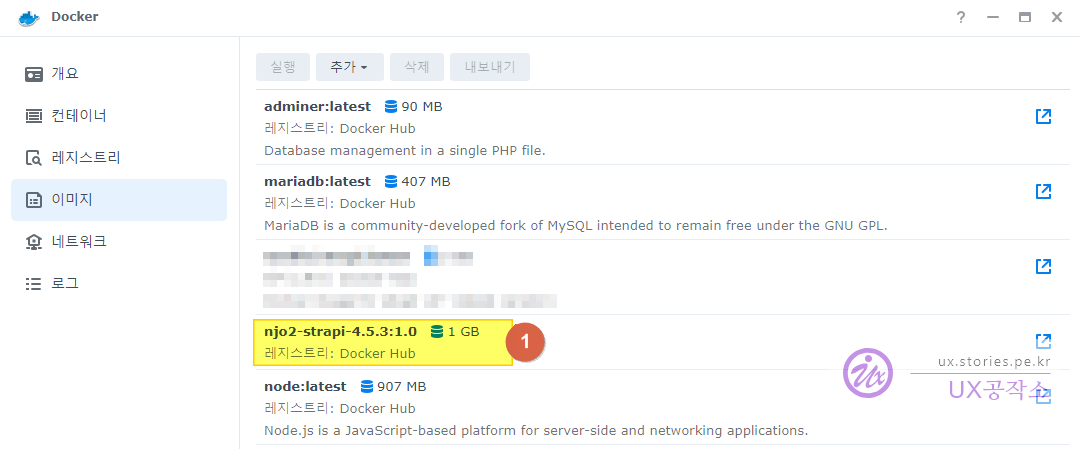1080x449 pixels.
Task: Click the 레지스트리 registry sidebar icon
Action: [x=34, y=158]
